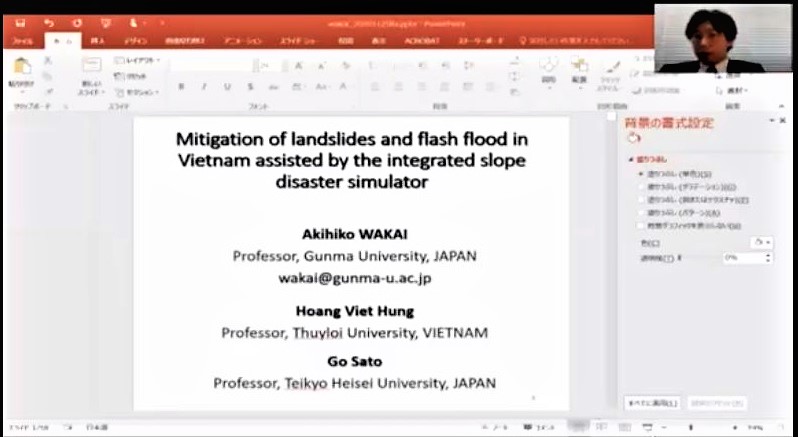The image size is (798, 437).
Task: Open the File tab
Action: pos(23,41)
